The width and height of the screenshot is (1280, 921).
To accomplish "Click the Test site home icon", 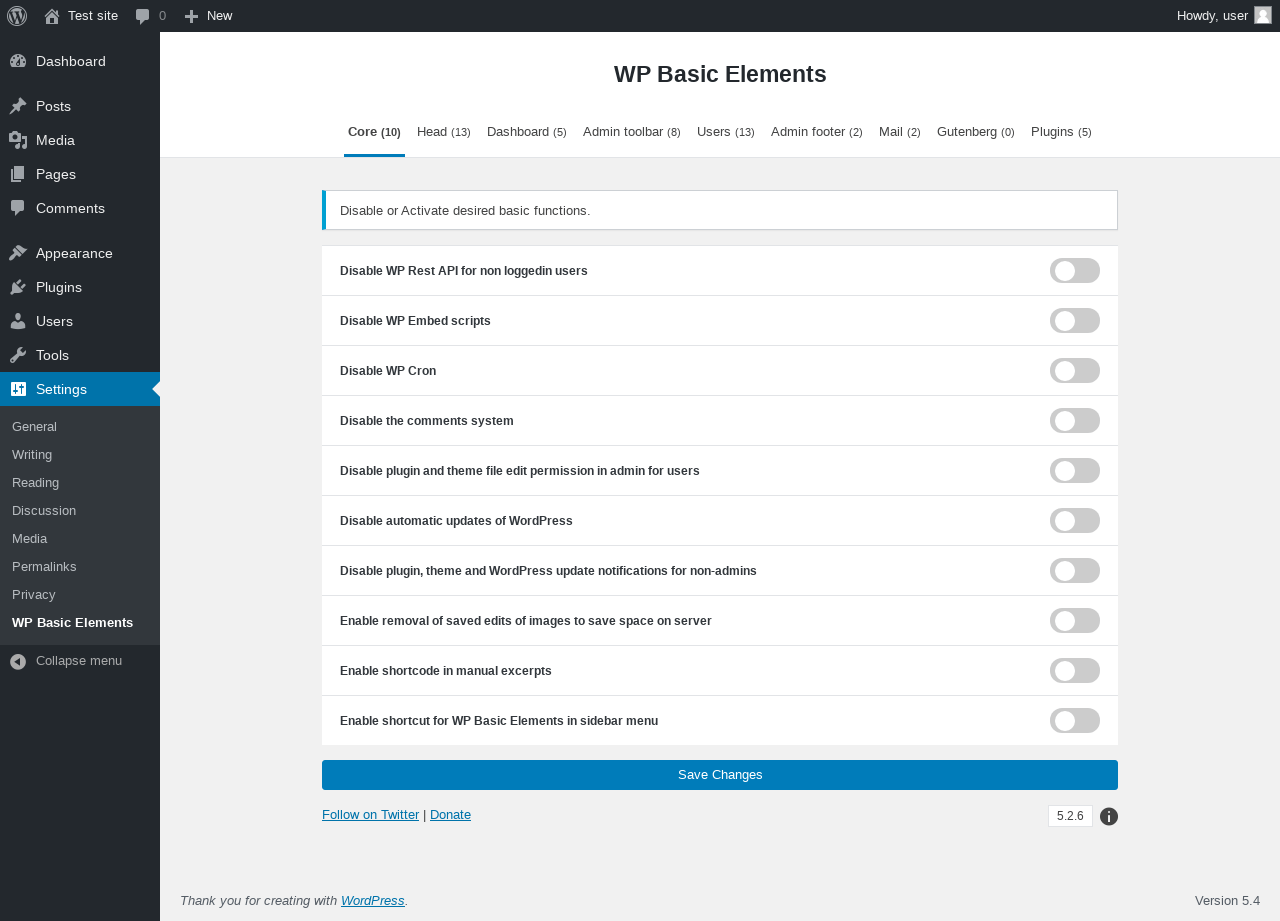I will (52, 16).
